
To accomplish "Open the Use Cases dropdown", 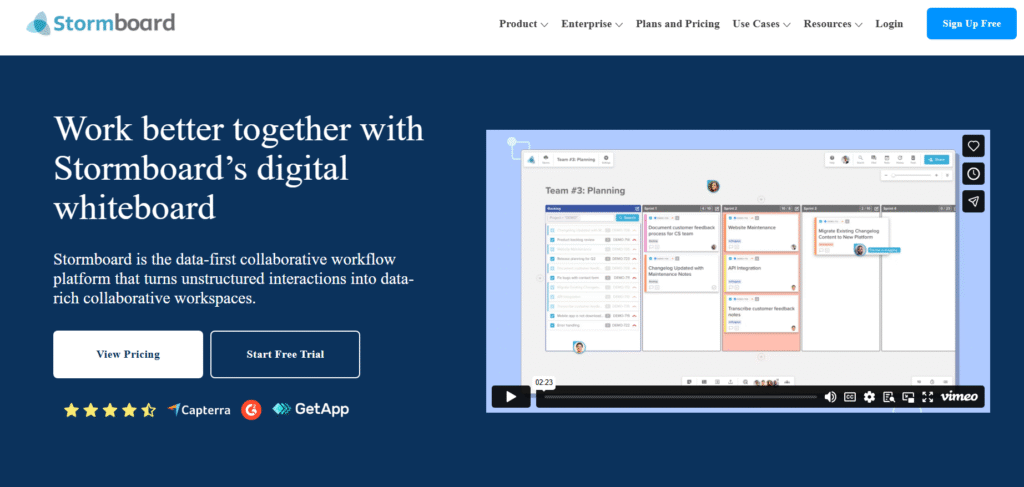I will click(x=761, y=24).
